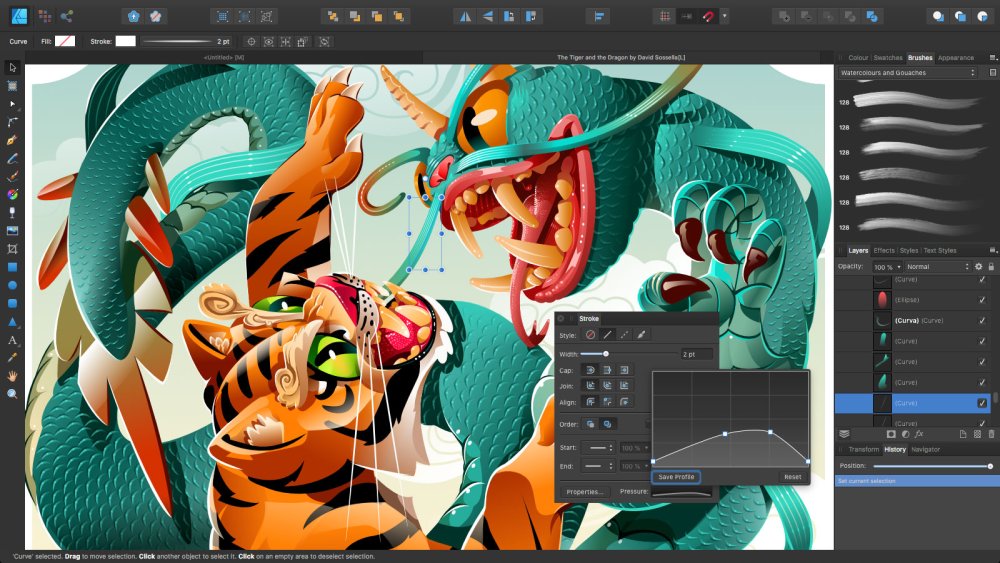
Task: Toggle the snapping magnet icon
Action: tap(707, 17)
